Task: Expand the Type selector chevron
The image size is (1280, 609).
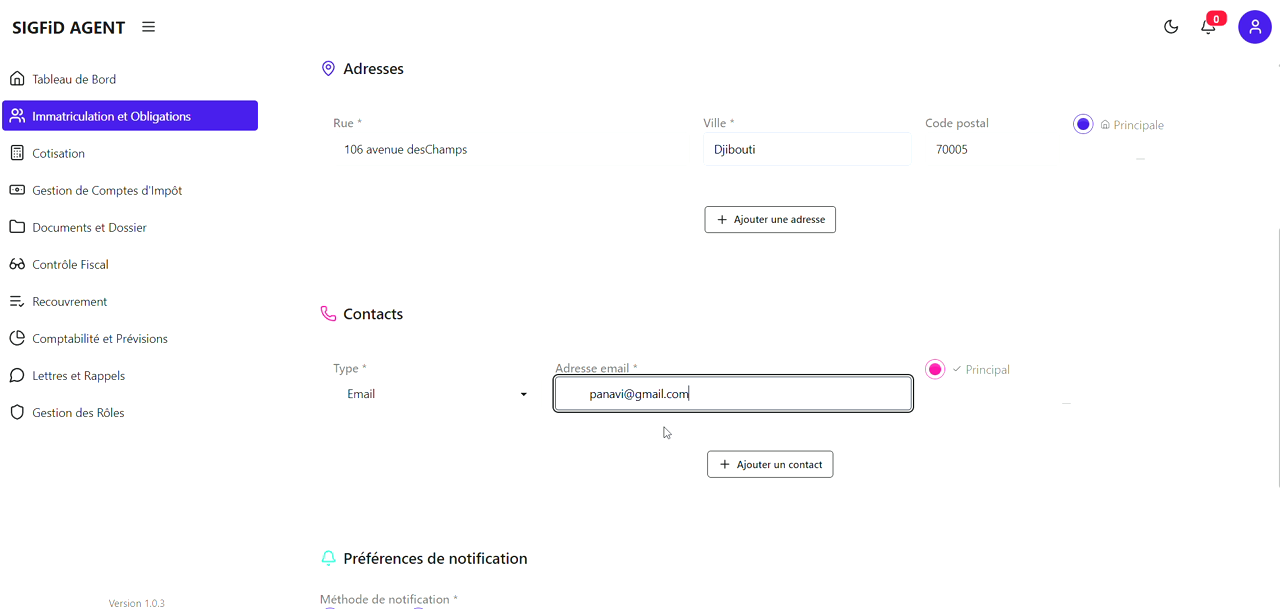Action: (x=523, y=394)
